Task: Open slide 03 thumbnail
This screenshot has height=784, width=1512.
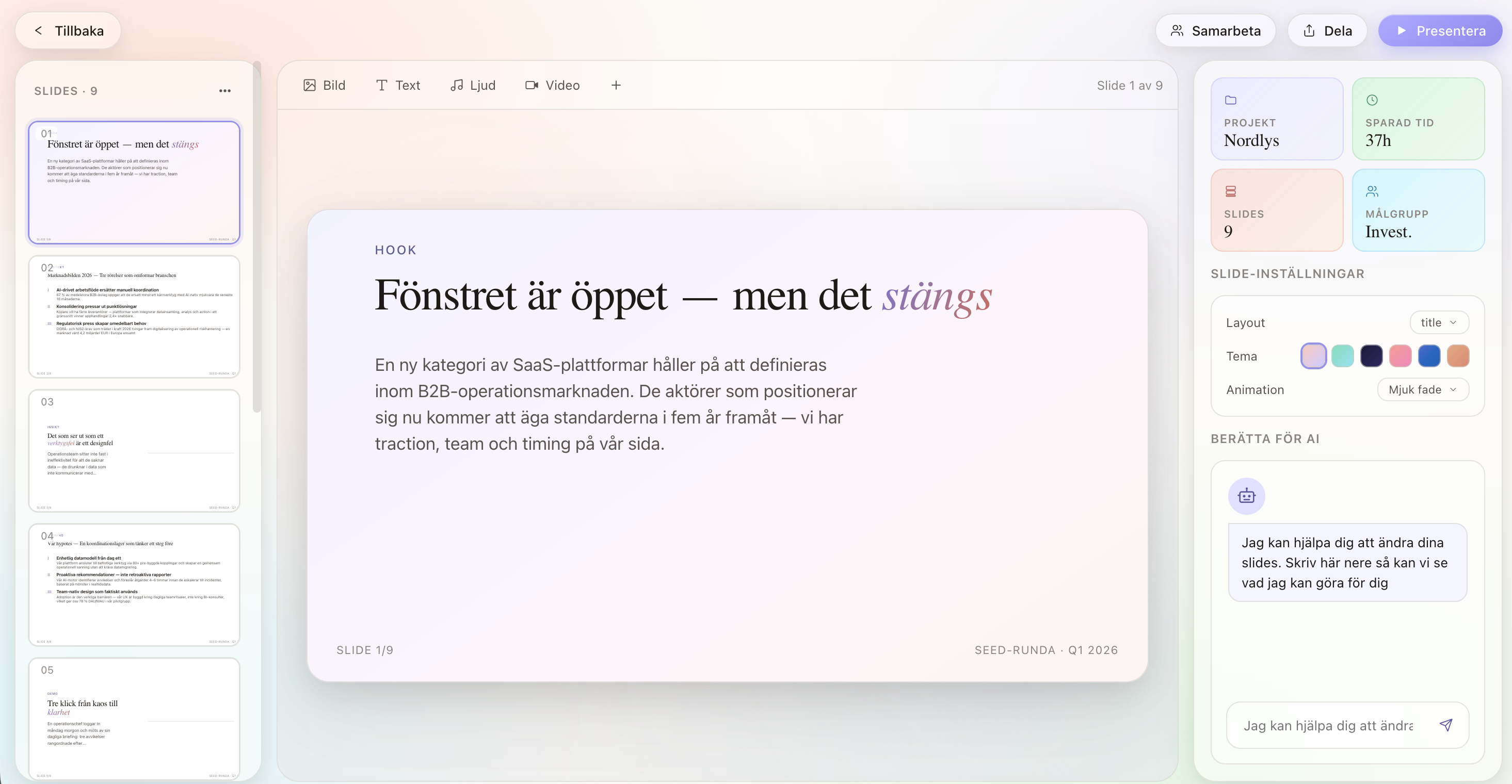Action: pyautogui.click(x=134, y=451)
